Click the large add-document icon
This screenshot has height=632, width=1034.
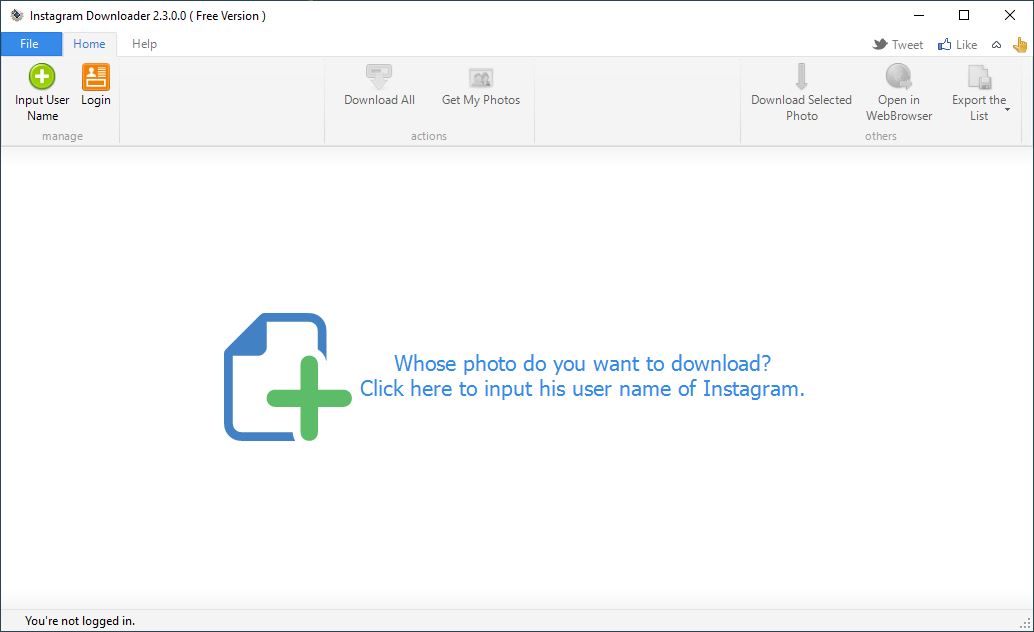click(x=288, y=377)
